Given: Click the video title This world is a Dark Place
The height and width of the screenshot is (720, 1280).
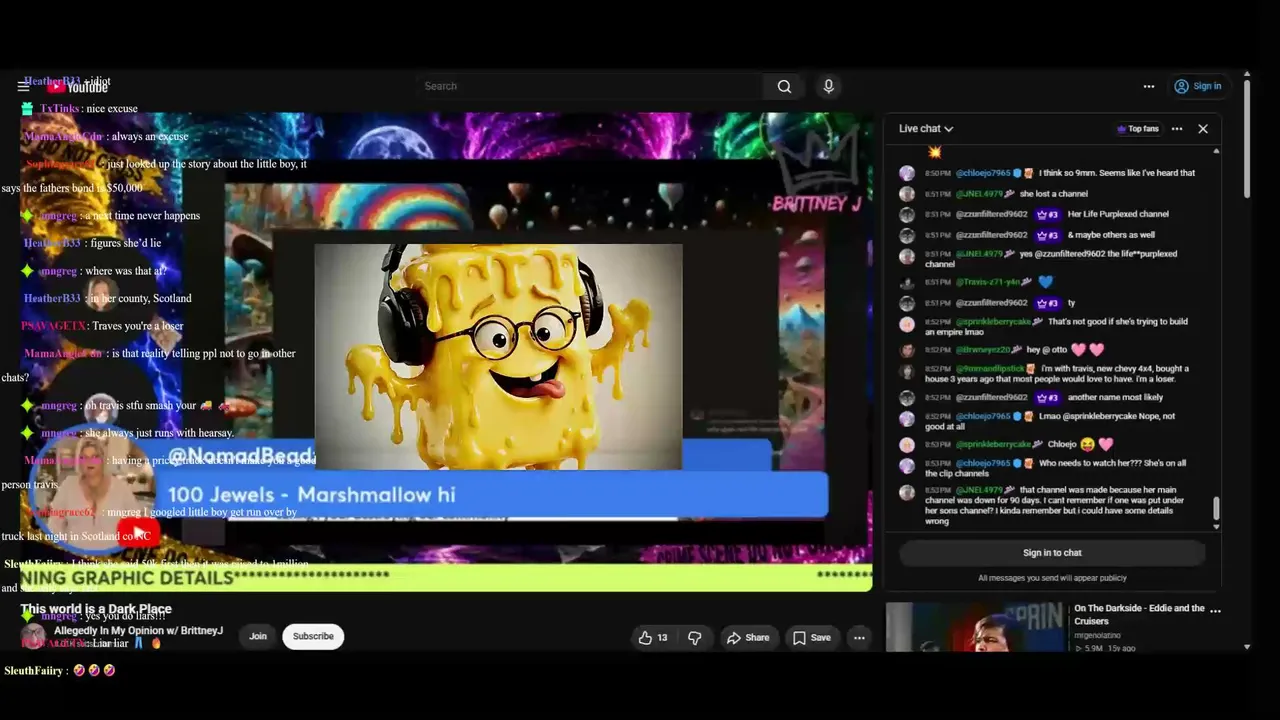Looking at the screenshot, I should tap(96, 609).
